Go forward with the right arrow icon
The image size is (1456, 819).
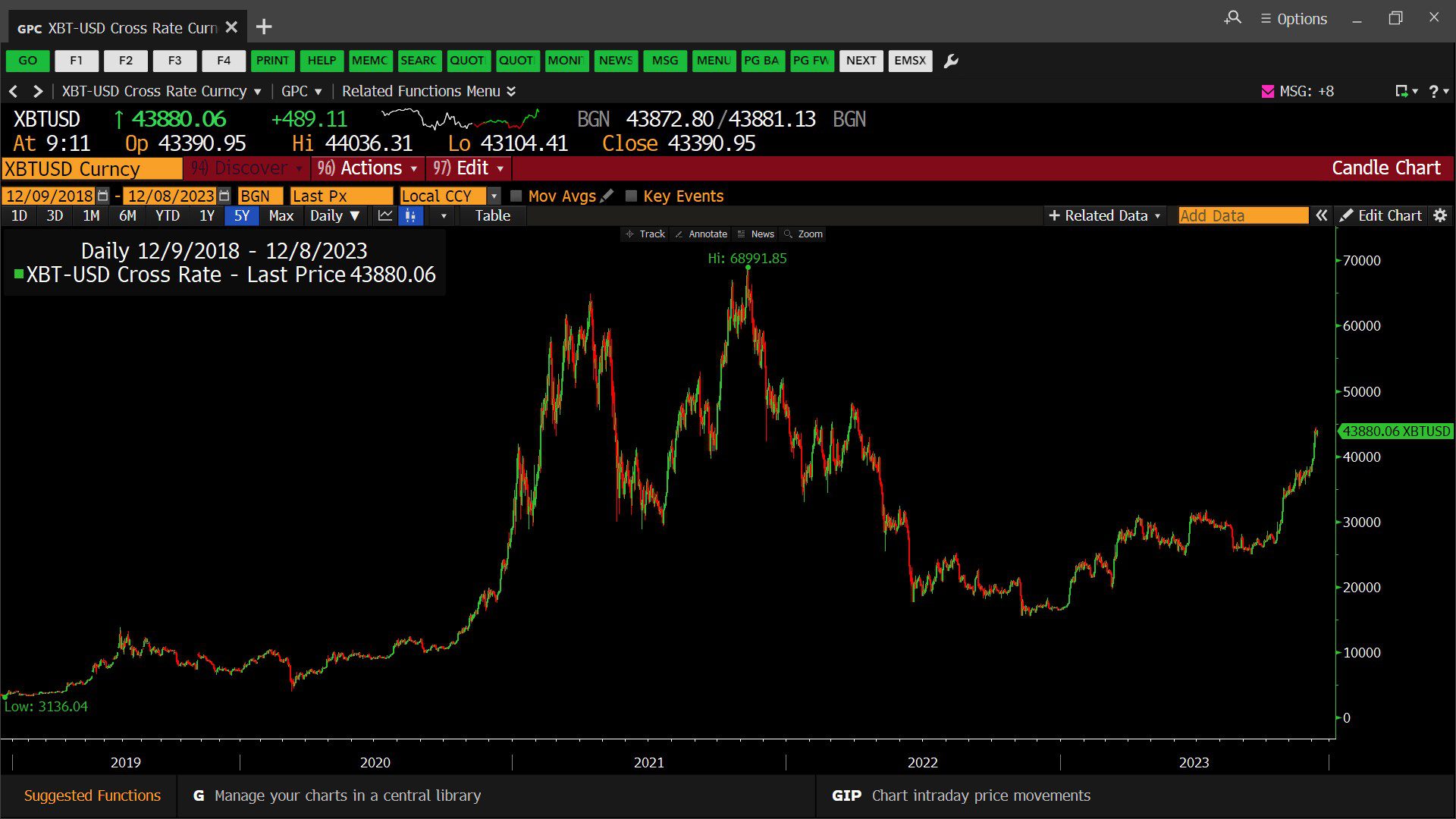pyautogui.click(x=37, y=91)
